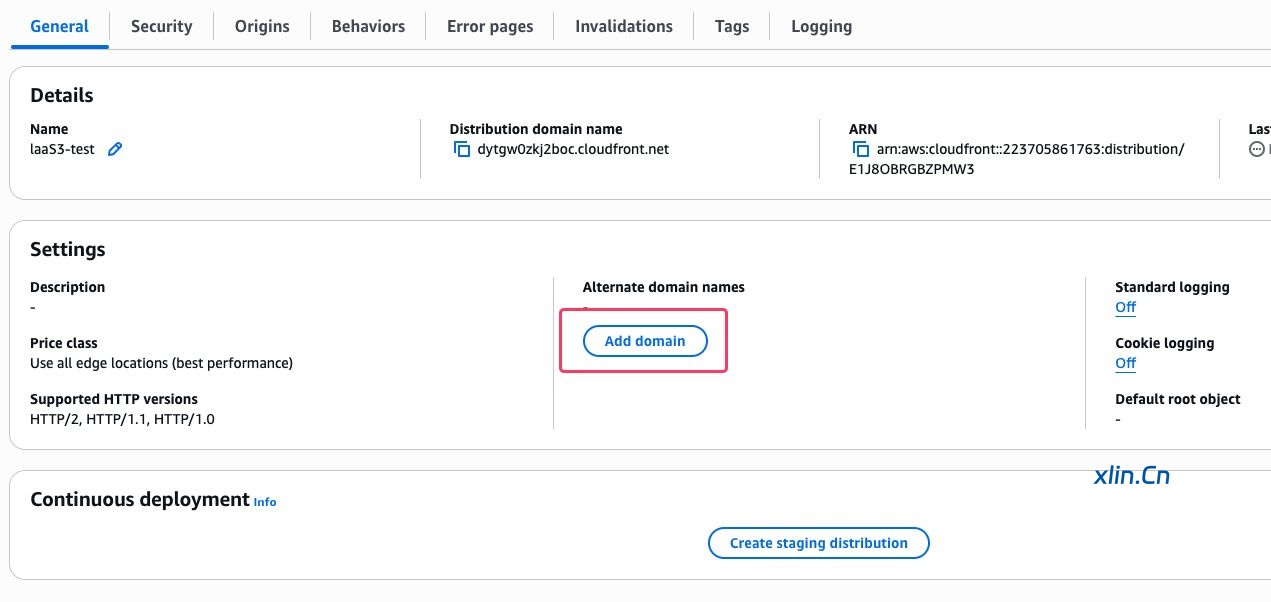The image size is (1271, 602).
Task: Switch to the Security tab
Action: (161, 26)
